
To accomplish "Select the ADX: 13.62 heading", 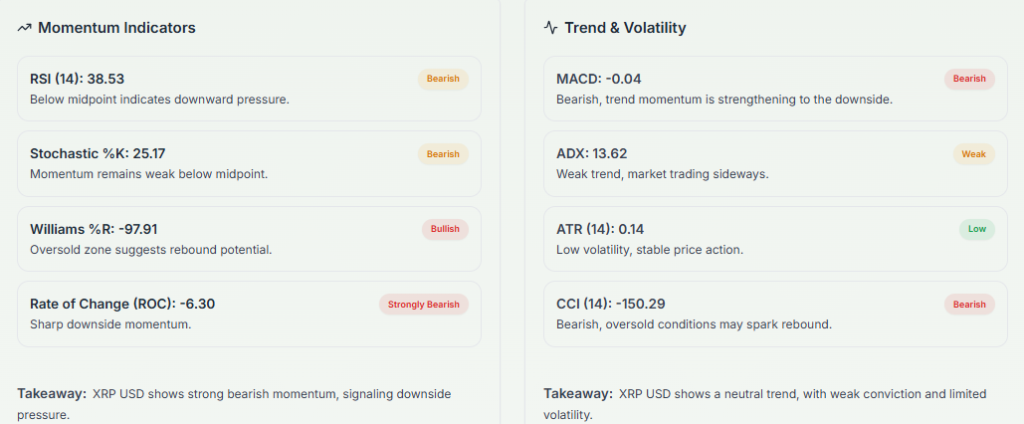I will pyautogui.click(x=592, y=154).
